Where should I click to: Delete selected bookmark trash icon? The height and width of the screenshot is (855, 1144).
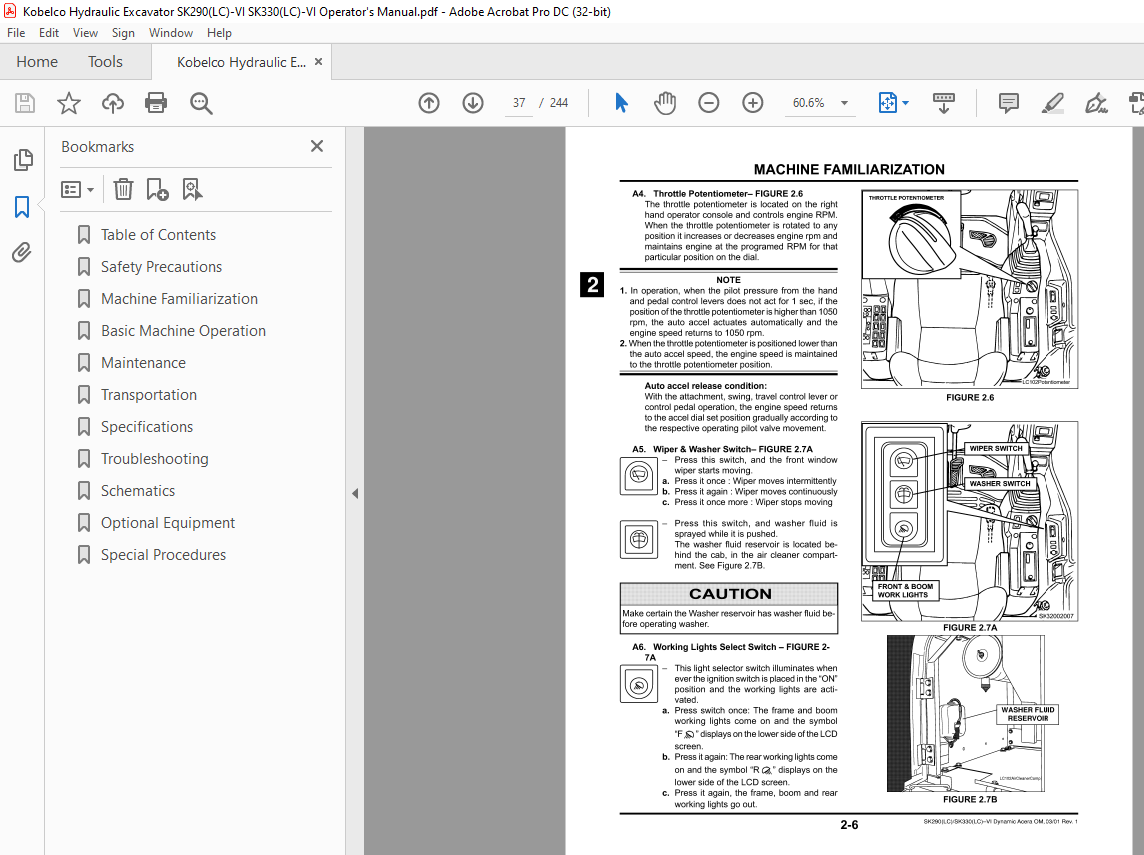[x=123, y=190]
